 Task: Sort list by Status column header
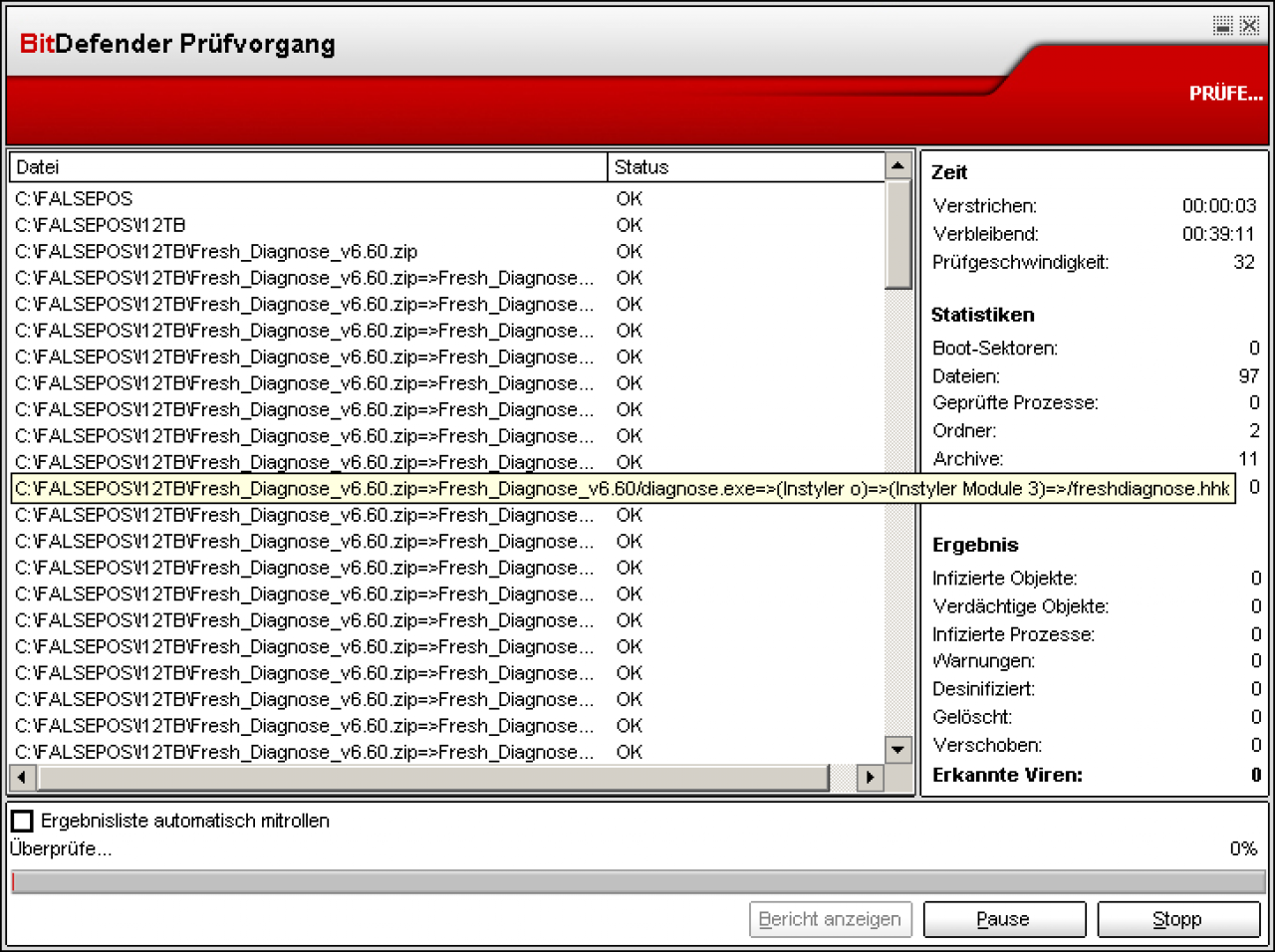[746, 167]
